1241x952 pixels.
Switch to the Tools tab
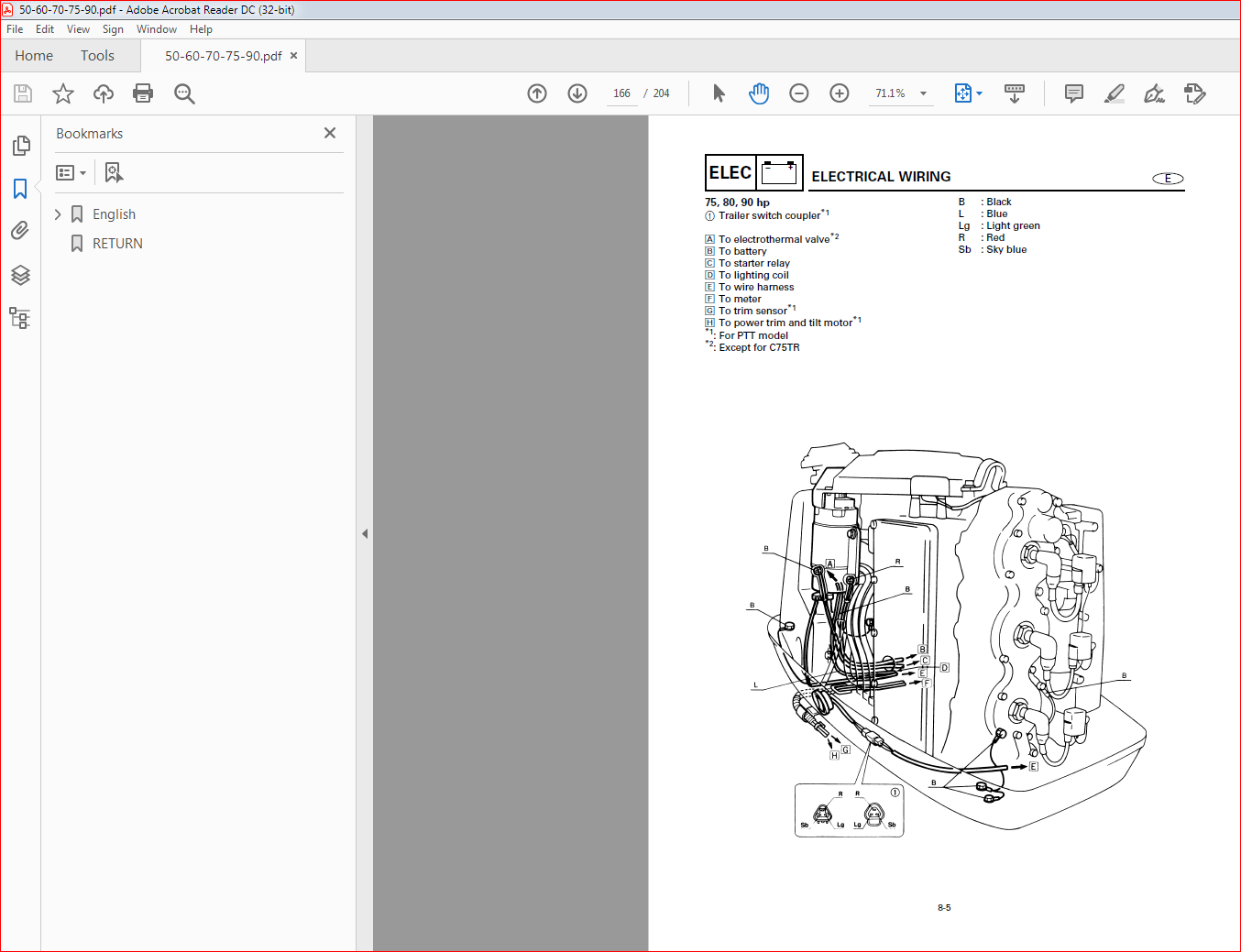point(97,56)
